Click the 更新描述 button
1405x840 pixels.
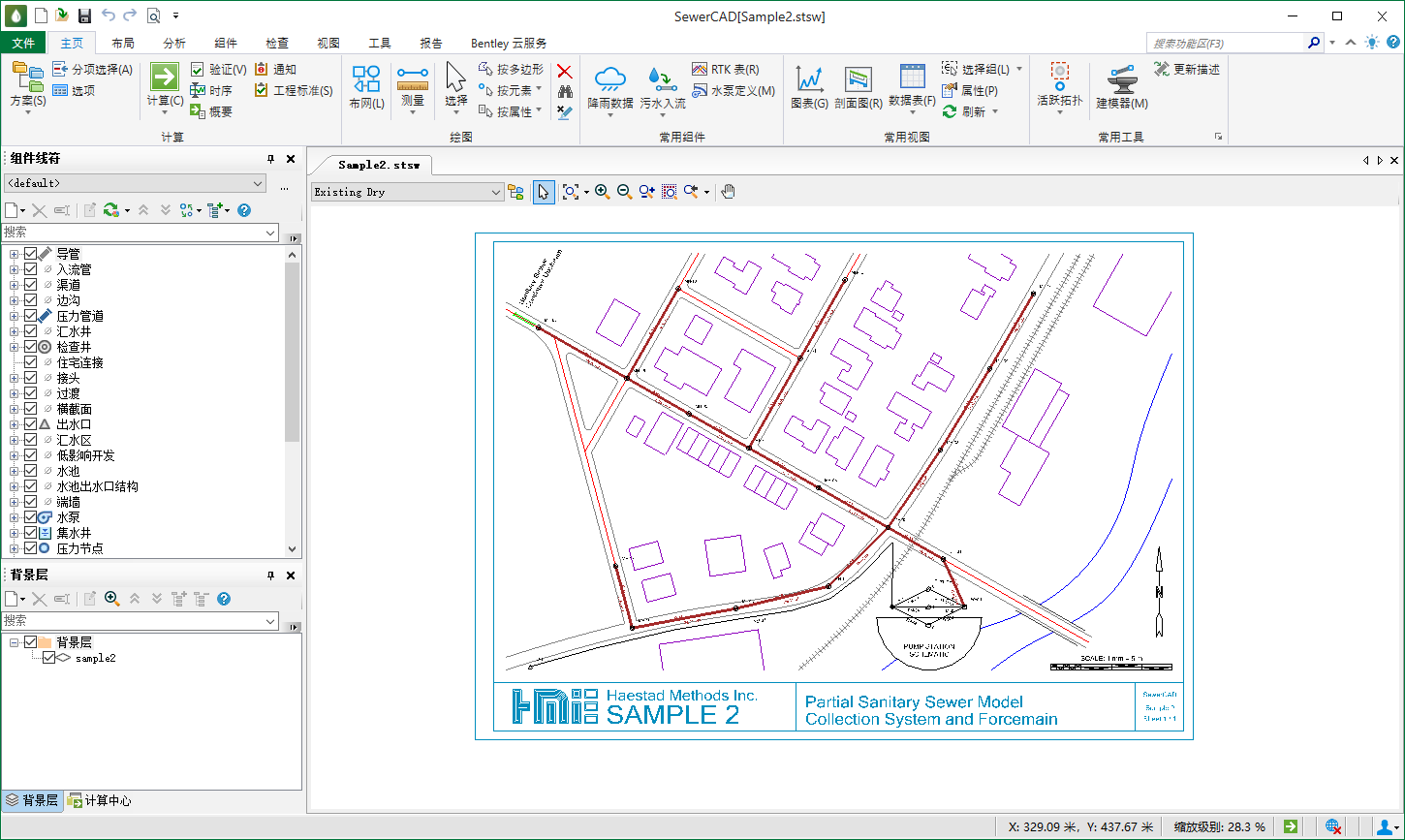1187,70
